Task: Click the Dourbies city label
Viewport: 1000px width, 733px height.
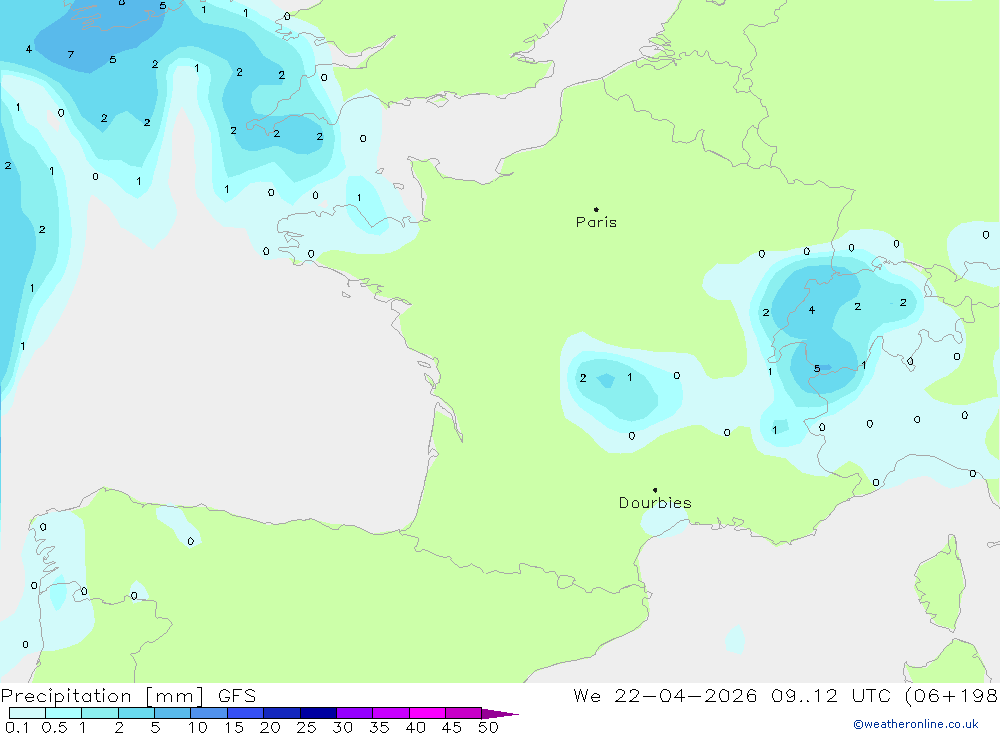Action: 655,503
